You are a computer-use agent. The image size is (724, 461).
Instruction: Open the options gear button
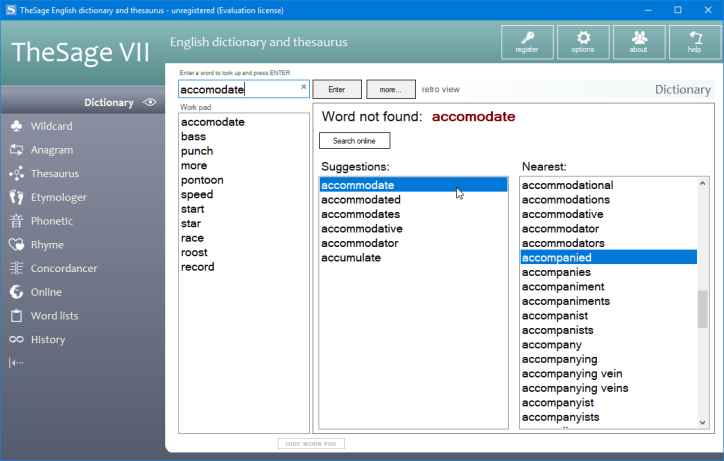click(x=582, y=43)
